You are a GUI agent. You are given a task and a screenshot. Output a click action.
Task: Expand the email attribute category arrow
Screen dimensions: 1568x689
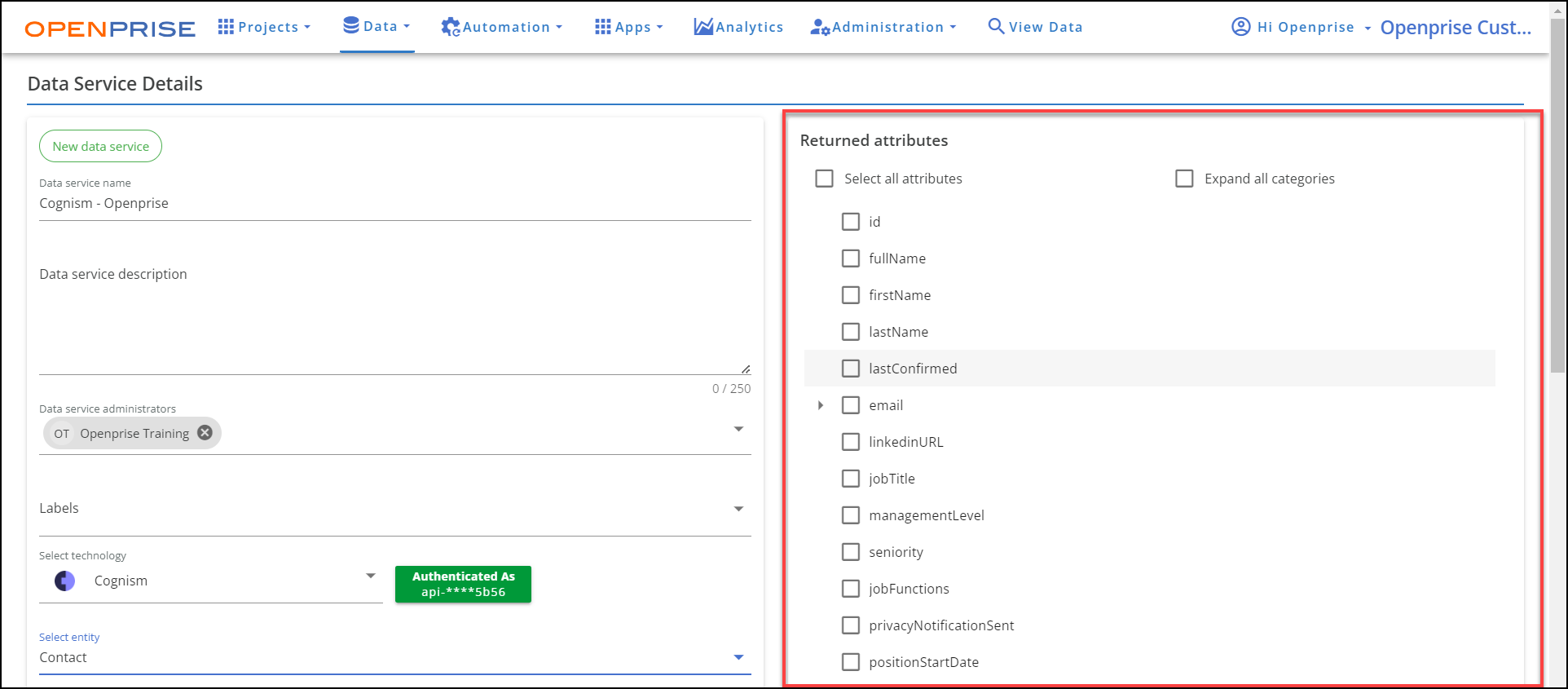click(821, 405)
